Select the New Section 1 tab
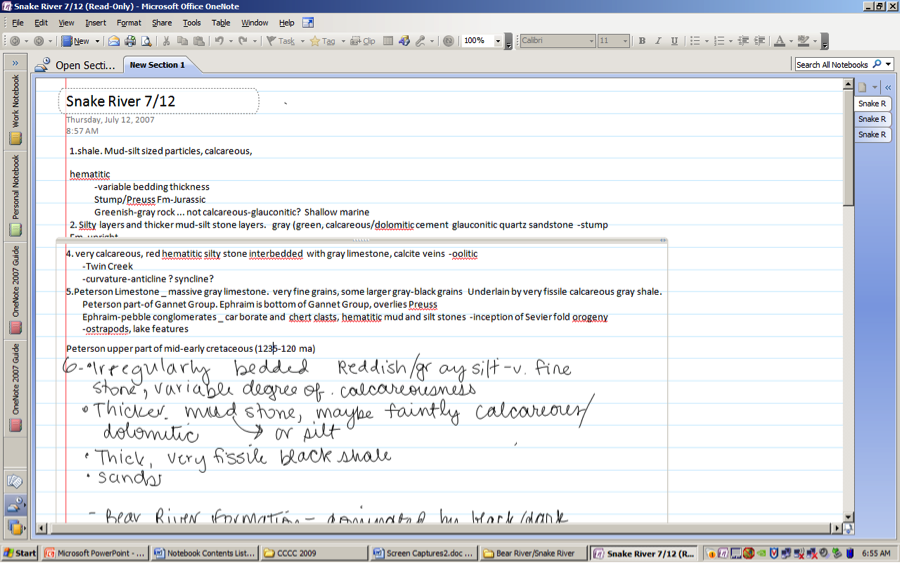The width and height of the screenshot is (900, 563). point(157,65)
